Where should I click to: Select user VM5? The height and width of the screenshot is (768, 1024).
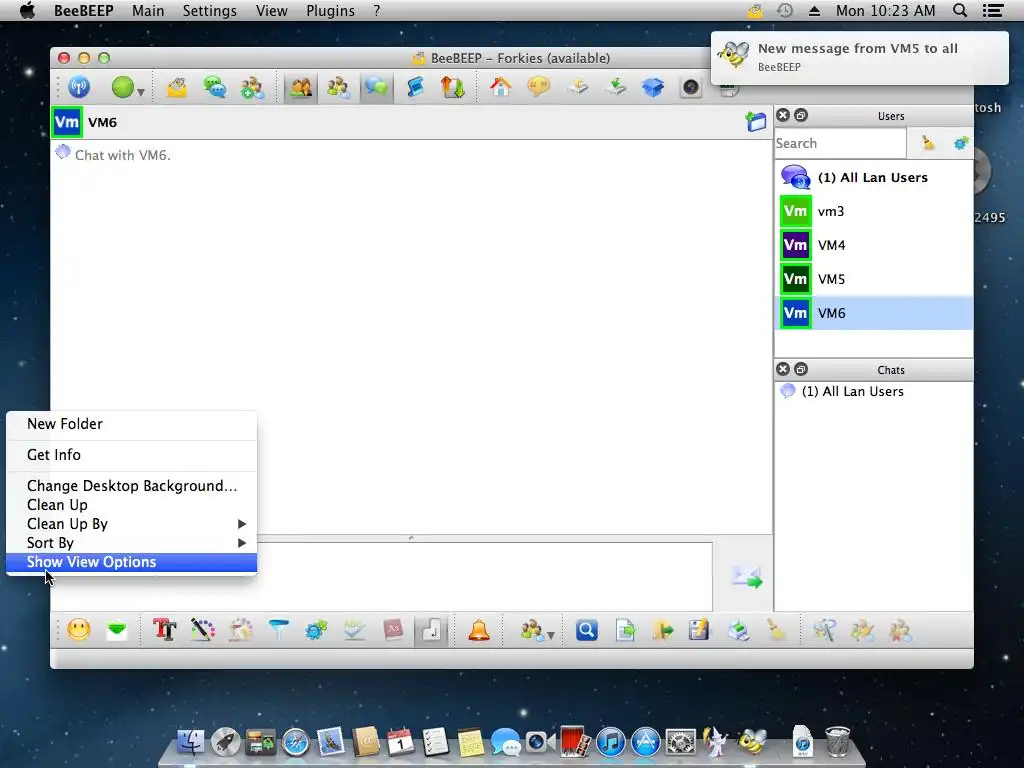[874, 279]
